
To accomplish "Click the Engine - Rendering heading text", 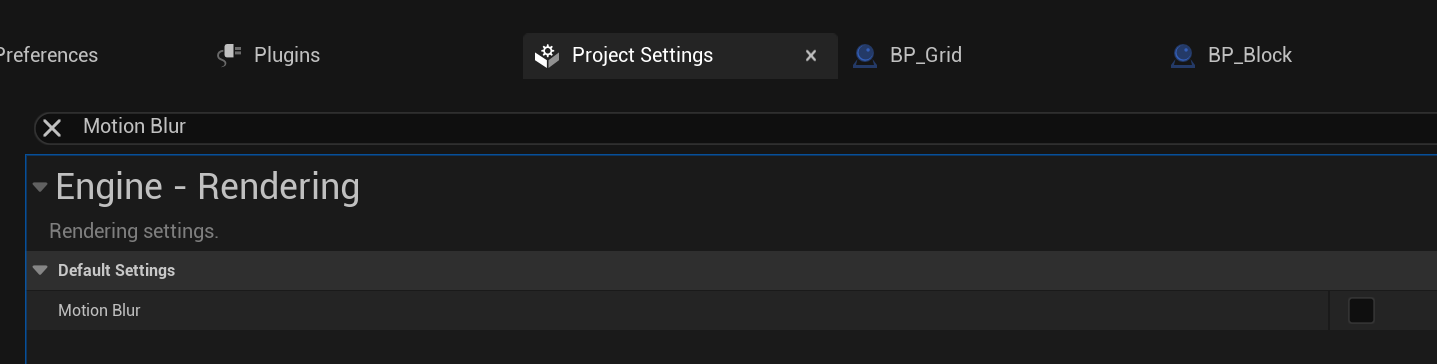I will 207,187.
